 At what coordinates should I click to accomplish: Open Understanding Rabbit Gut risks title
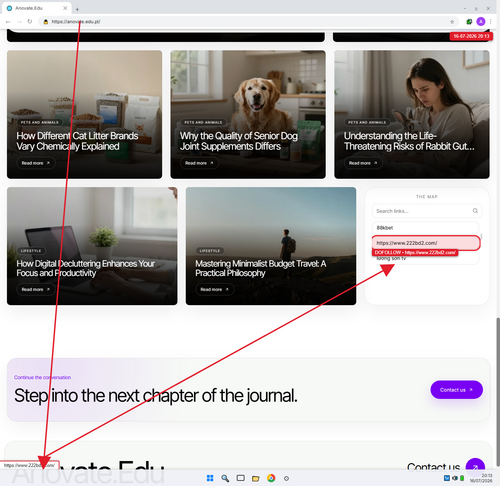(409, 141)
